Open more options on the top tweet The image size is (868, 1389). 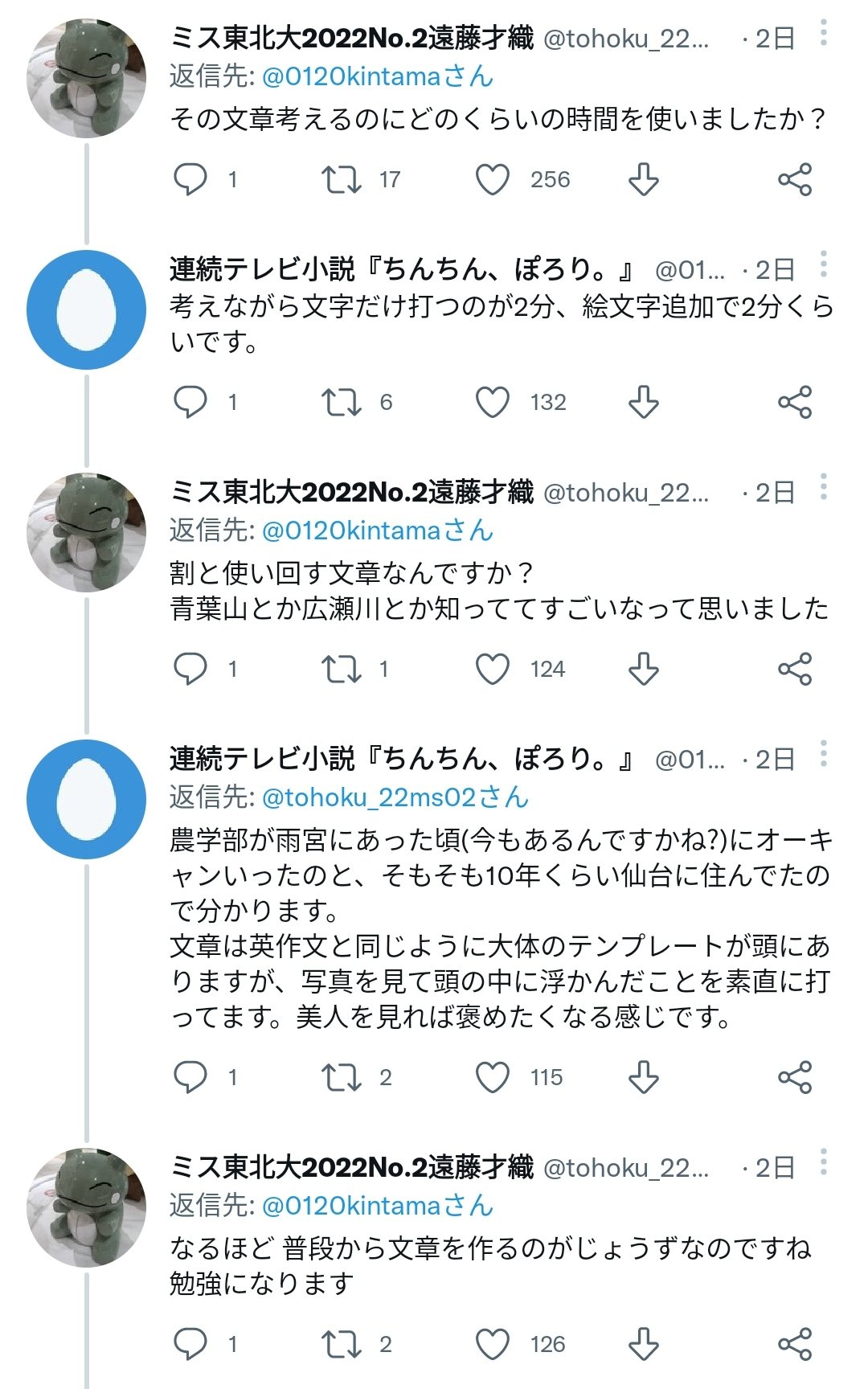(823, 34)
